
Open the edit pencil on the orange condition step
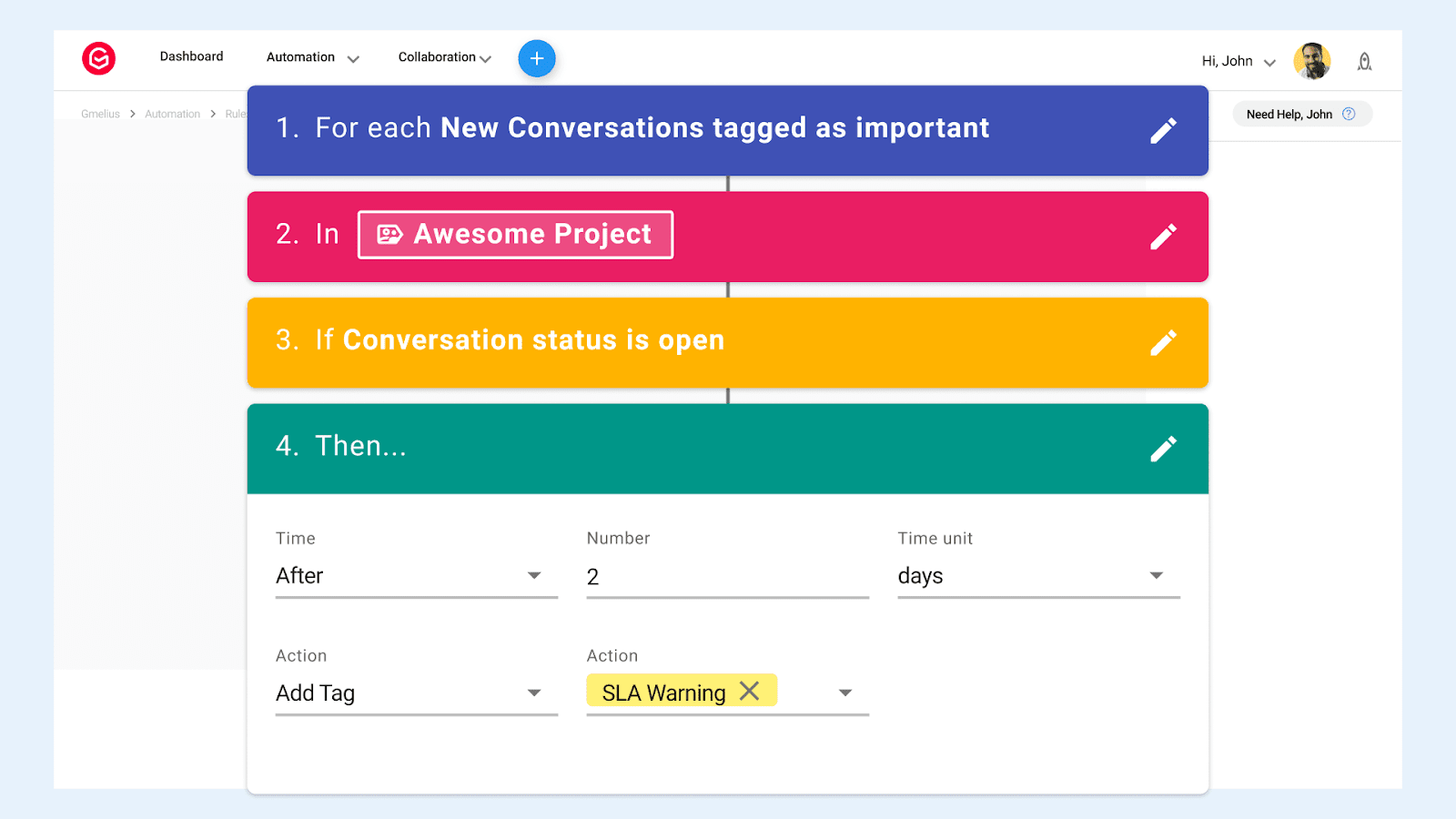[x=1164, y=342]
